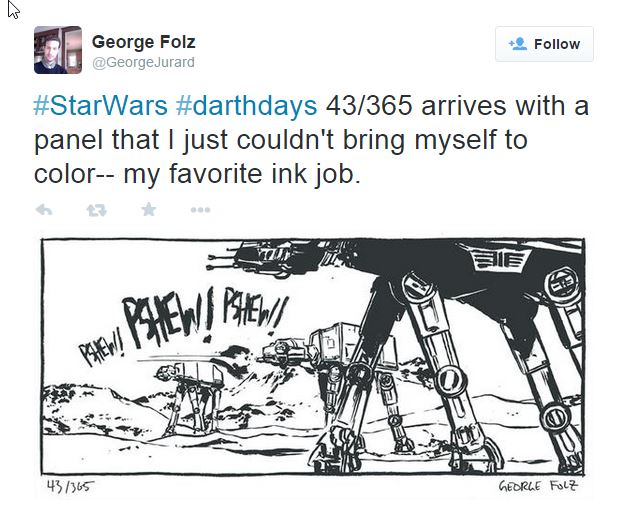This screenshot has width=617, height=513.
Task: Click the 43/365 text in the tweet
Action: (369, 106)
